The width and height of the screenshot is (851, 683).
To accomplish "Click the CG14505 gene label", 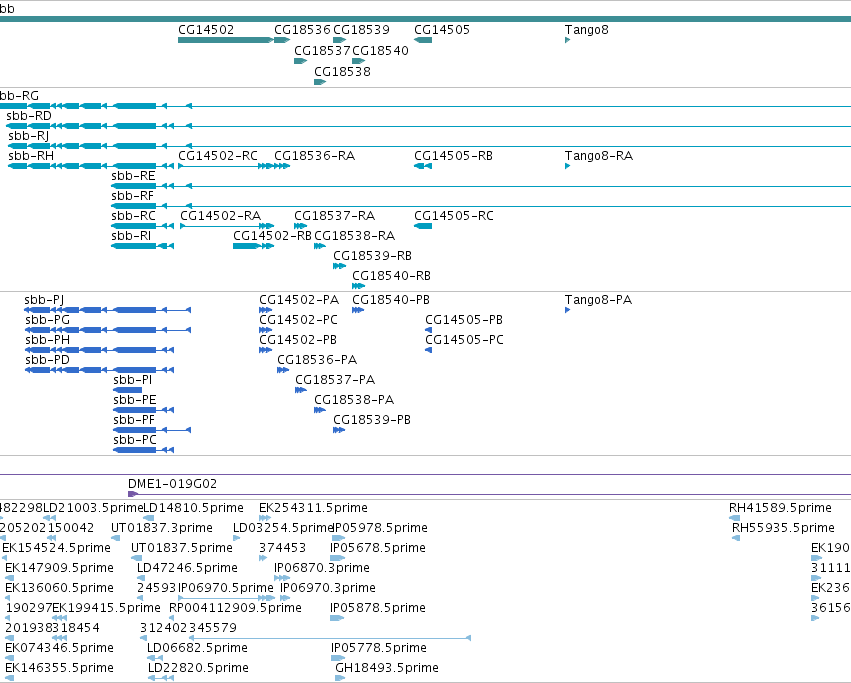I will click(x=442, y=30).
